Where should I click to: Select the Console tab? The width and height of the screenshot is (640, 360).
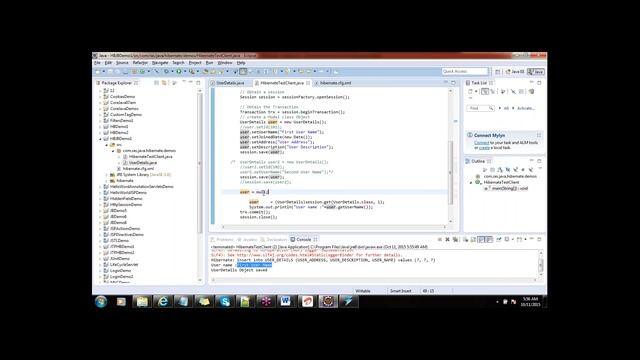304,240
